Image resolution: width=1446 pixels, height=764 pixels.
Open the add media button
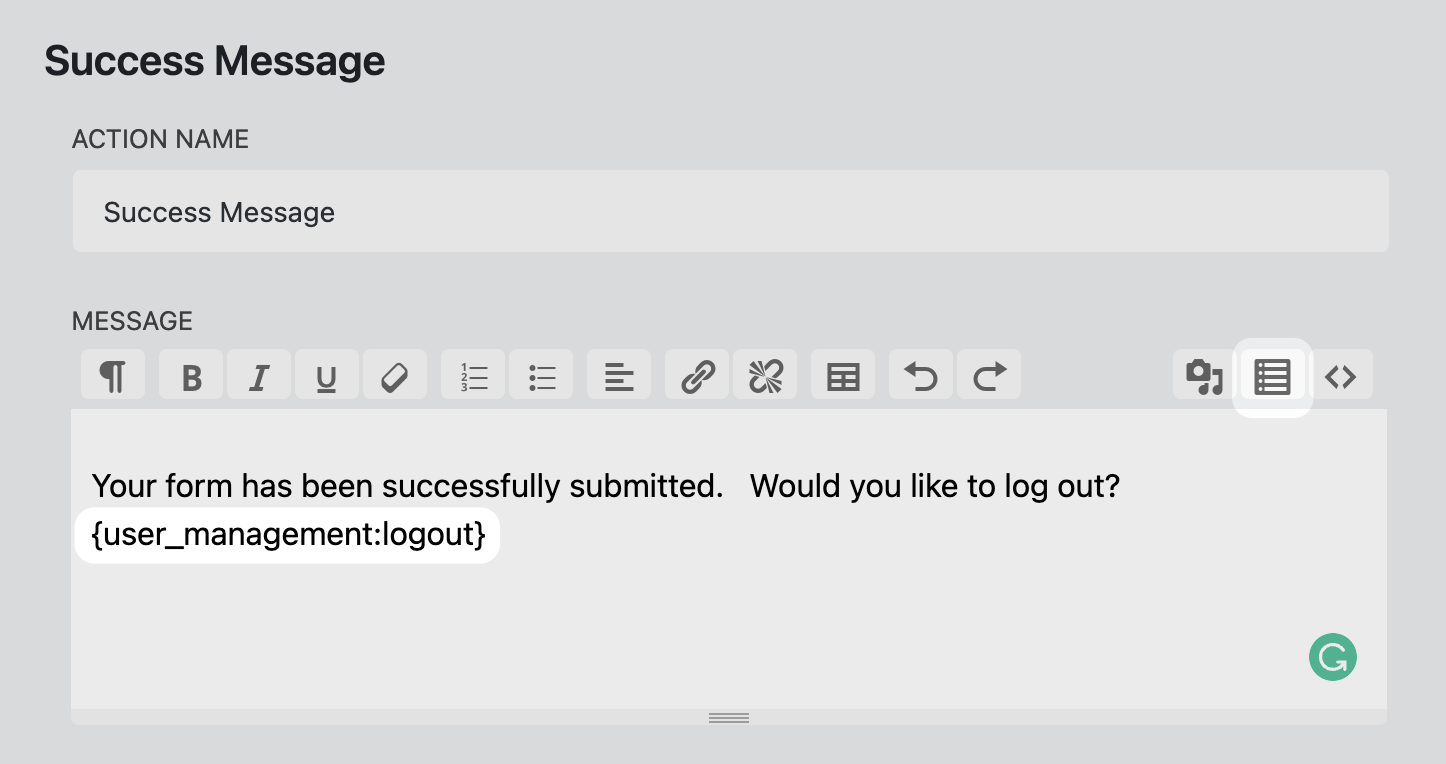1204,376
